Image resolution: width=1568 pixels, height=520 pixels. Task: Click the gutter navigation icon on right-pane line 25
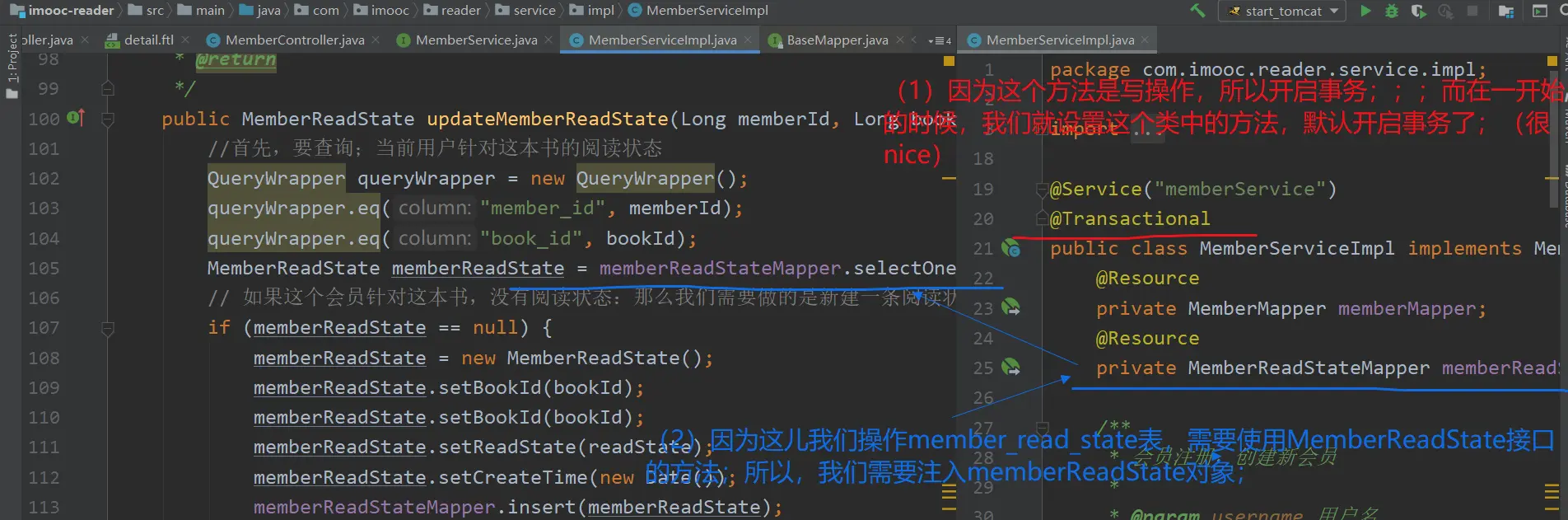coord(1010,367)
